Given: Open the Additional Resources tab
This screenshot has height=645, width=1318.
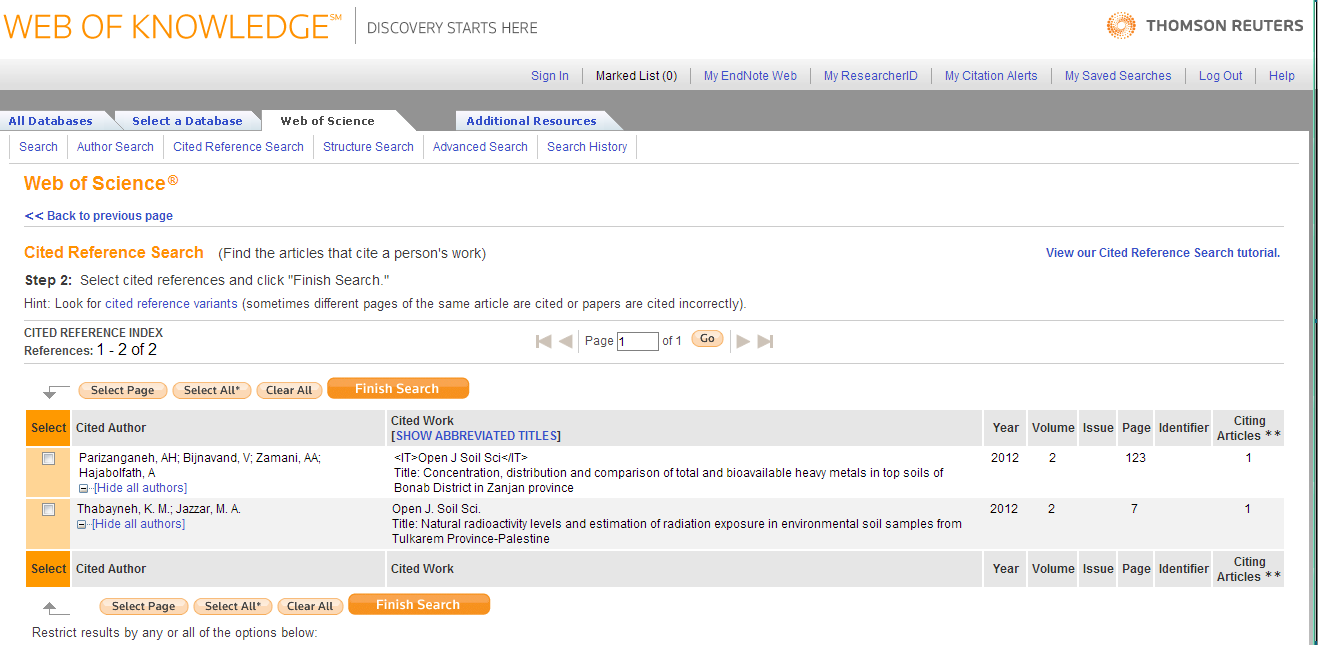Looking at the screenshot, I should [531, 121].
